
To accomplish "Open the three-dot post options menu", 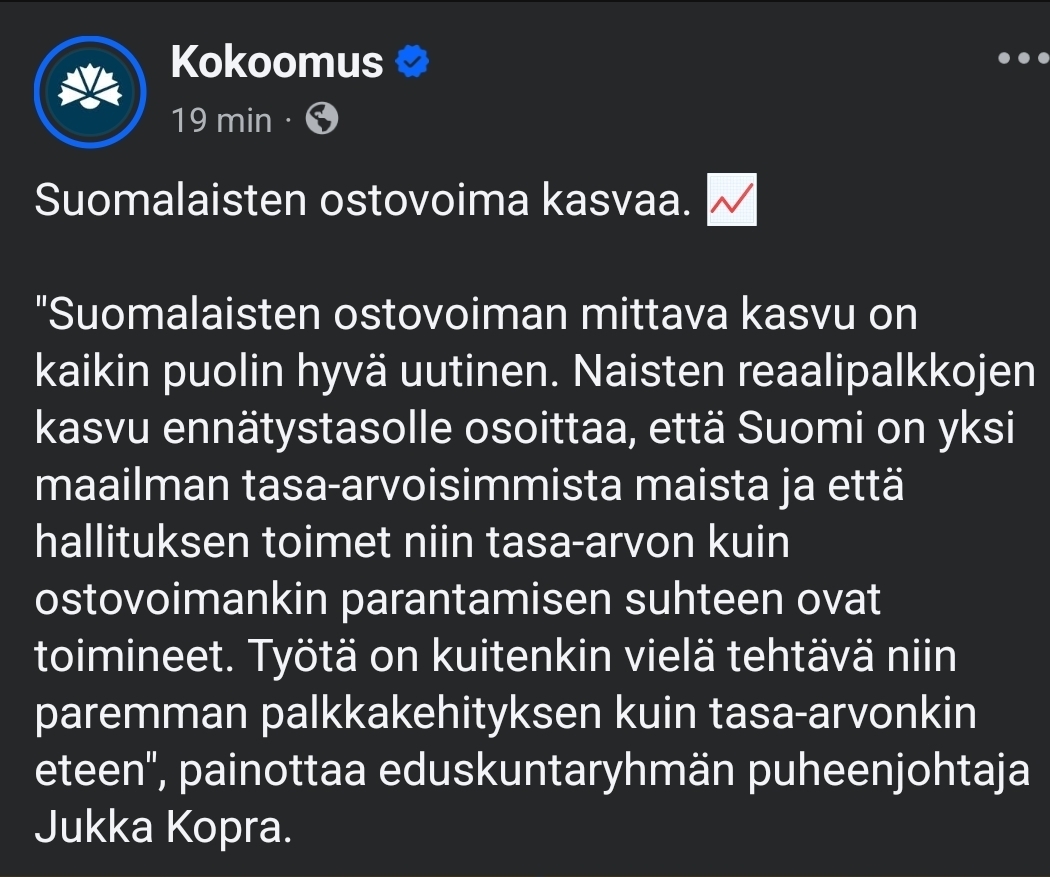I will (1024, 58).
